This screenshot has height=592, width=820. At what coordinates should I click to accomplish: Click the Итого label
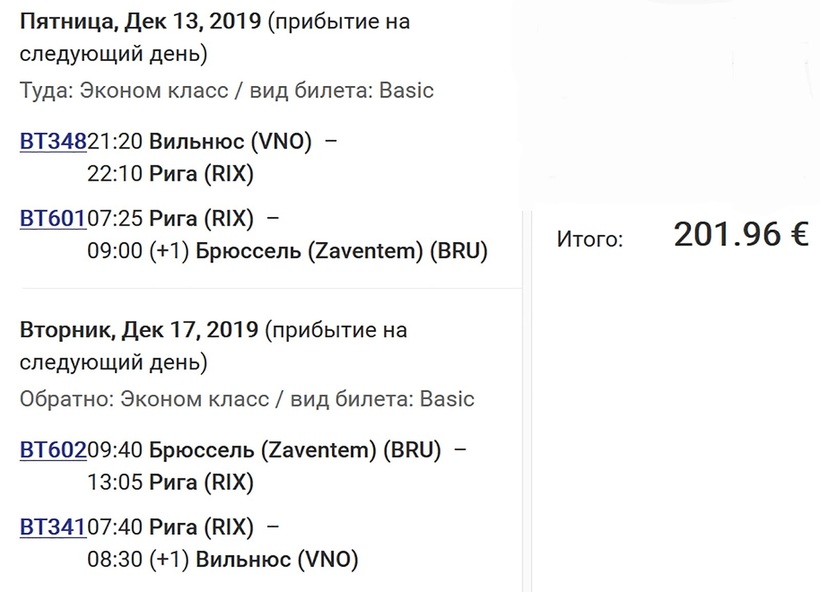click(x=590, y=239)
